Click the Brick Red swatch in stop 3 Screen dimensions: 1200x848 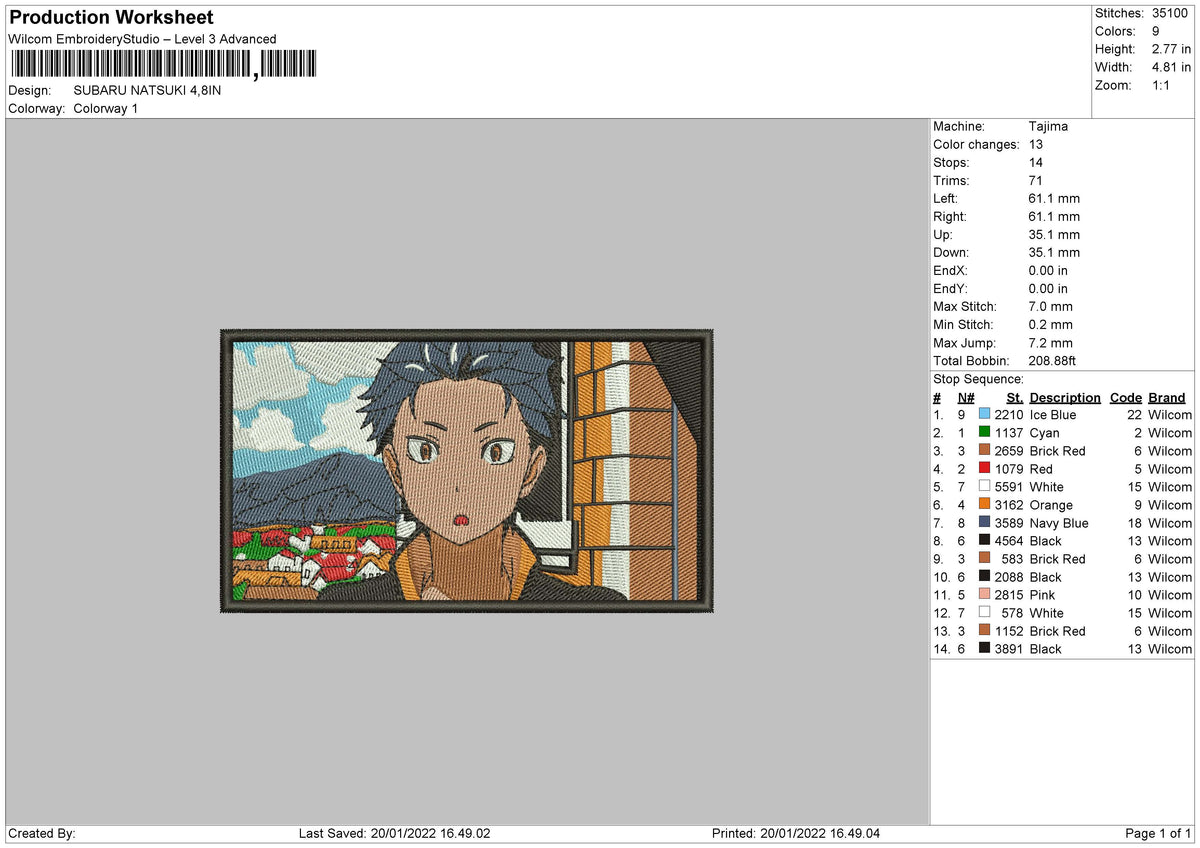(985, 451)
